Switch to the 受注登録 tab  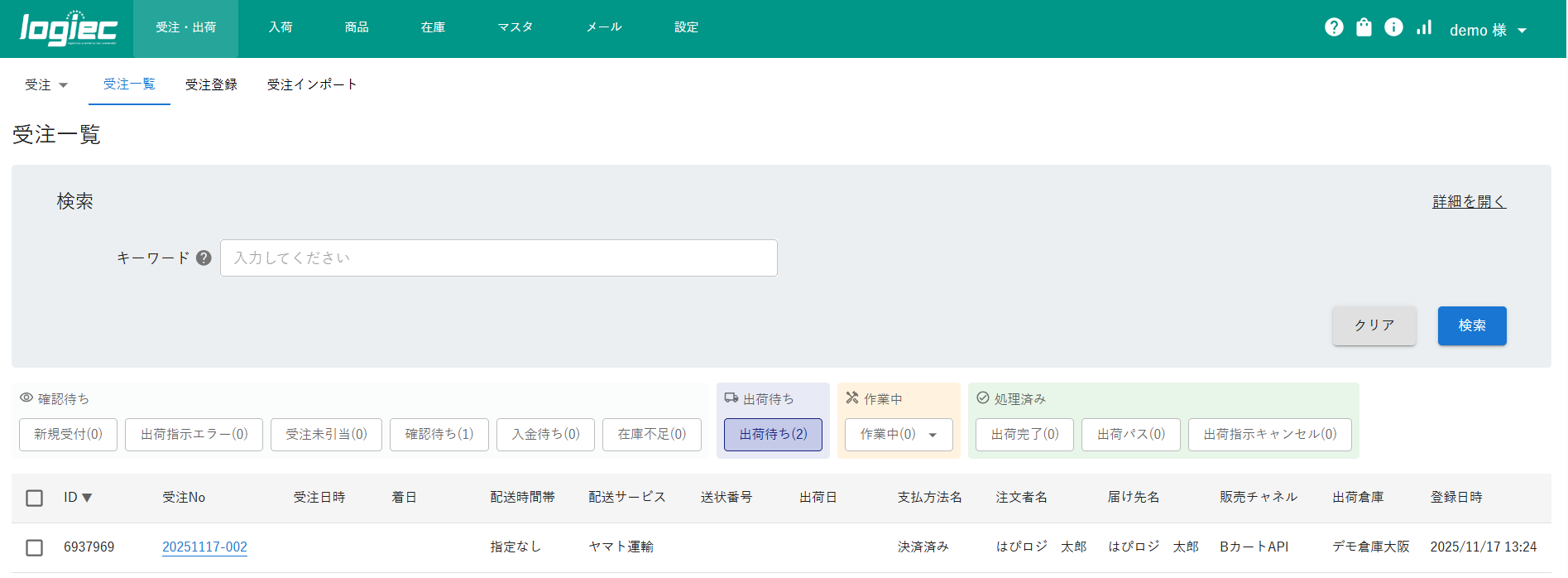click(x=211, y=84)
